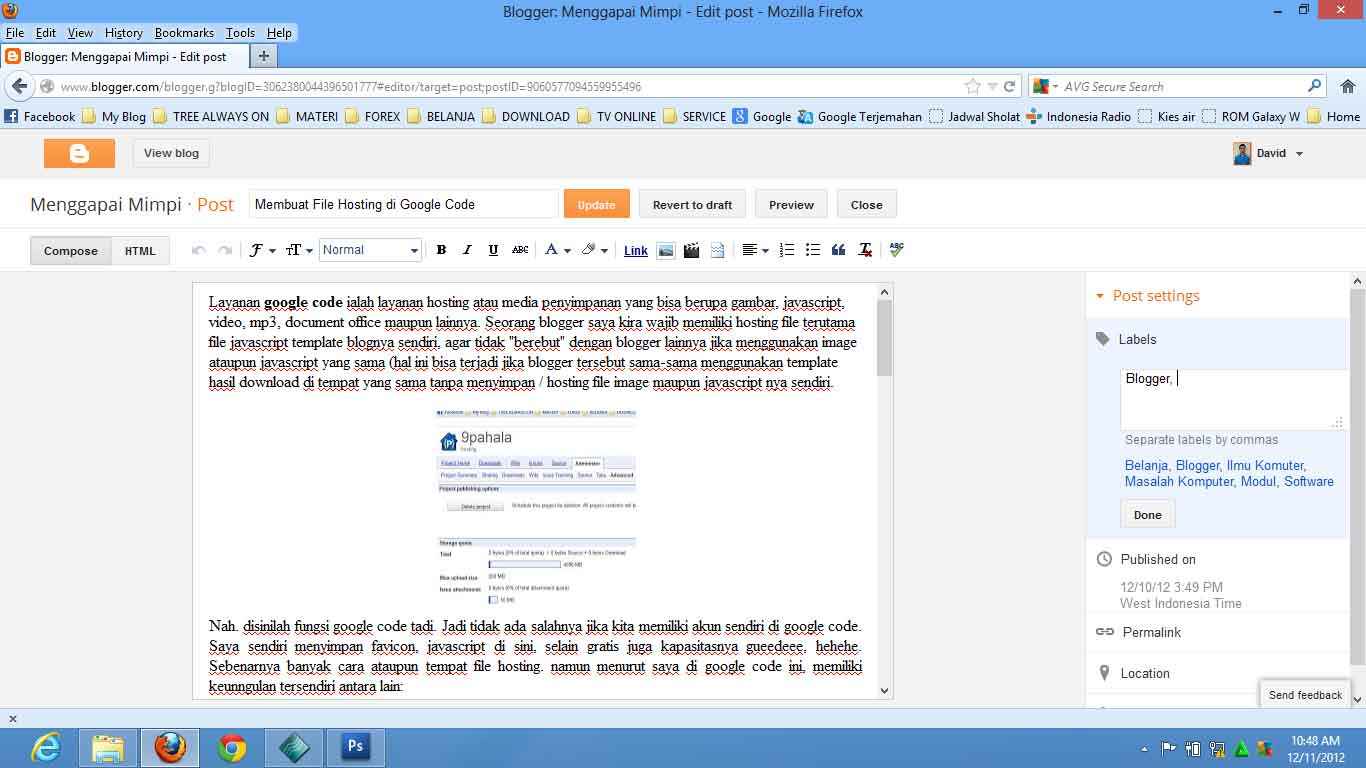Add the Ilmu Komuter label suggestion
Screen dimensions: 1366x768
(1264, 465)
